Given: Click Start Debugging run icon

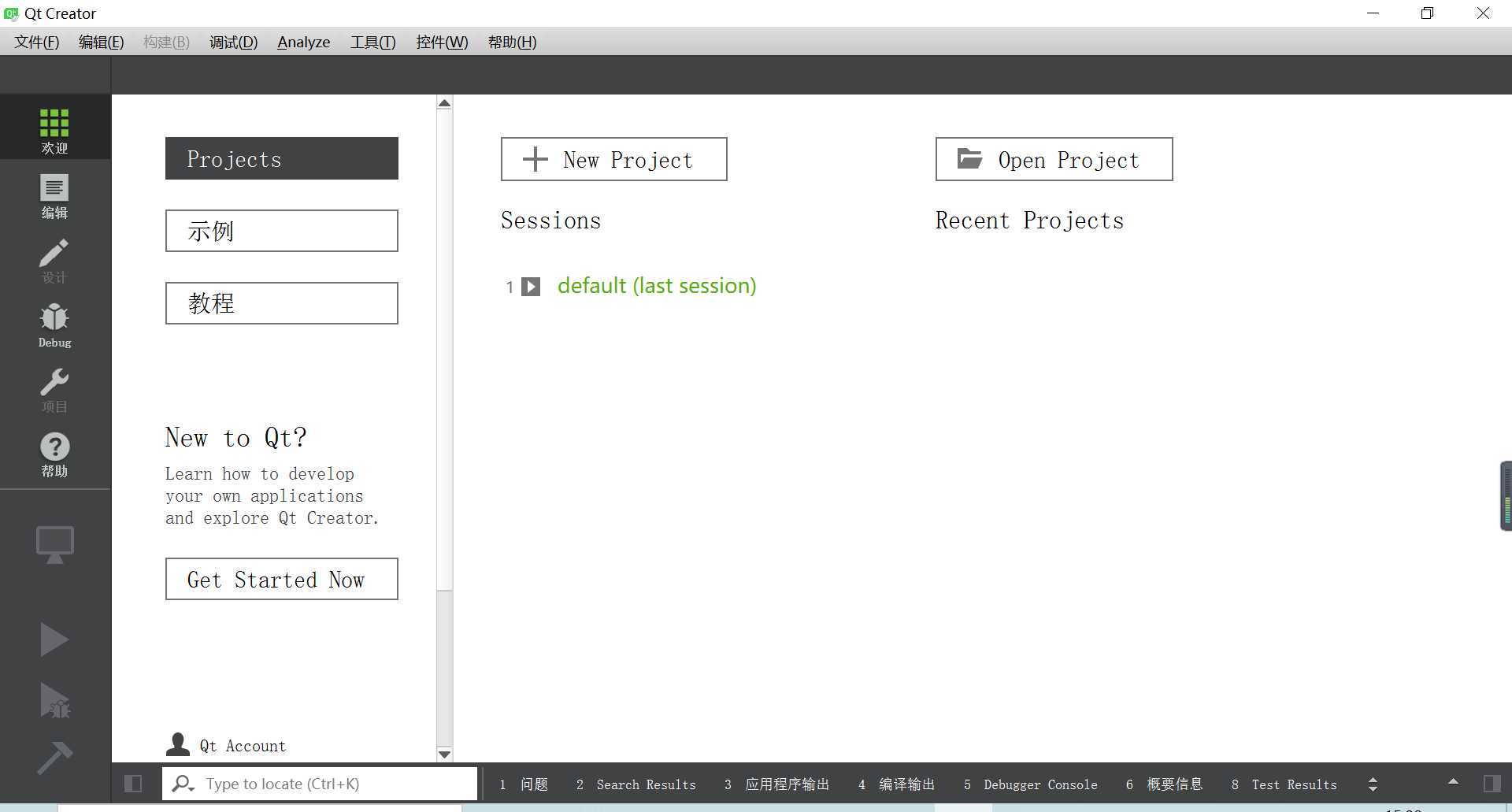Looking at the screenshot, I should (x=54, y=700).
